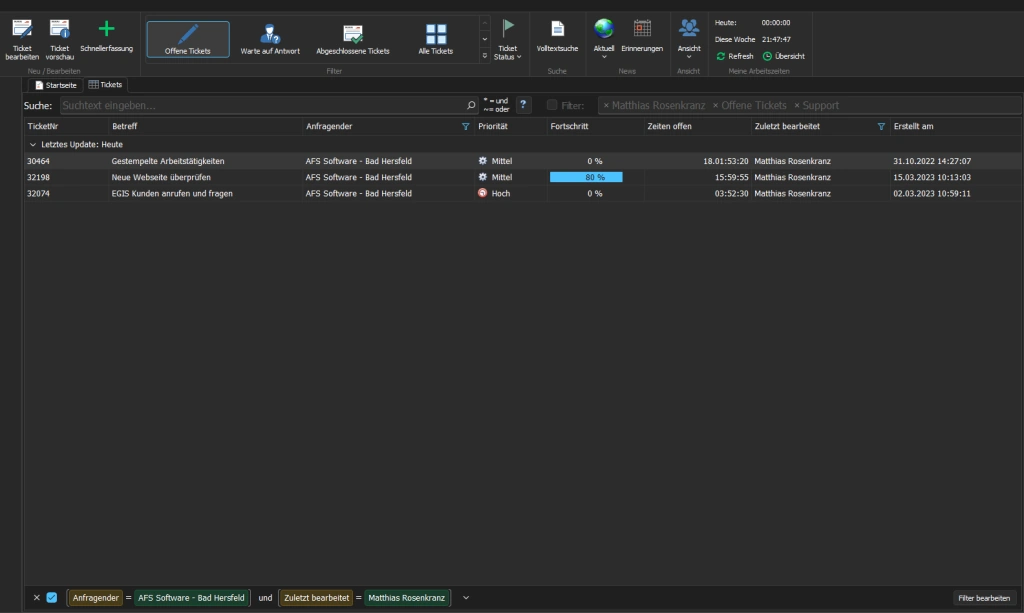Sort by TicketNr column header
This screenshot has height=613, width=1024.
click(x=66, y=127)
